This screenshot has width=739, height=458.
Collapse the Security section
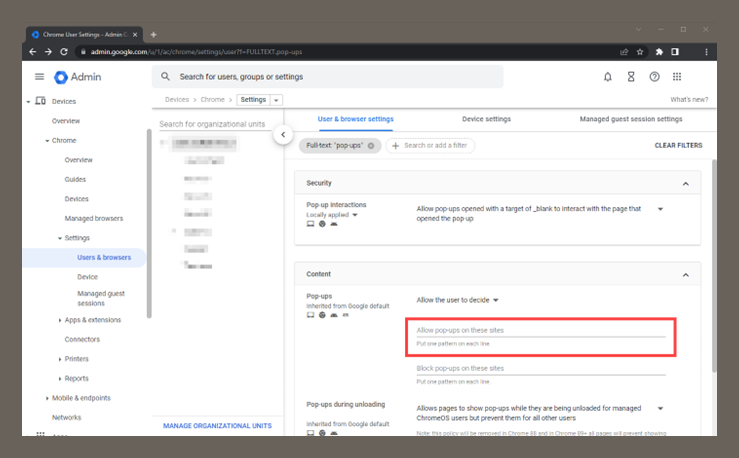click(685, 184)
